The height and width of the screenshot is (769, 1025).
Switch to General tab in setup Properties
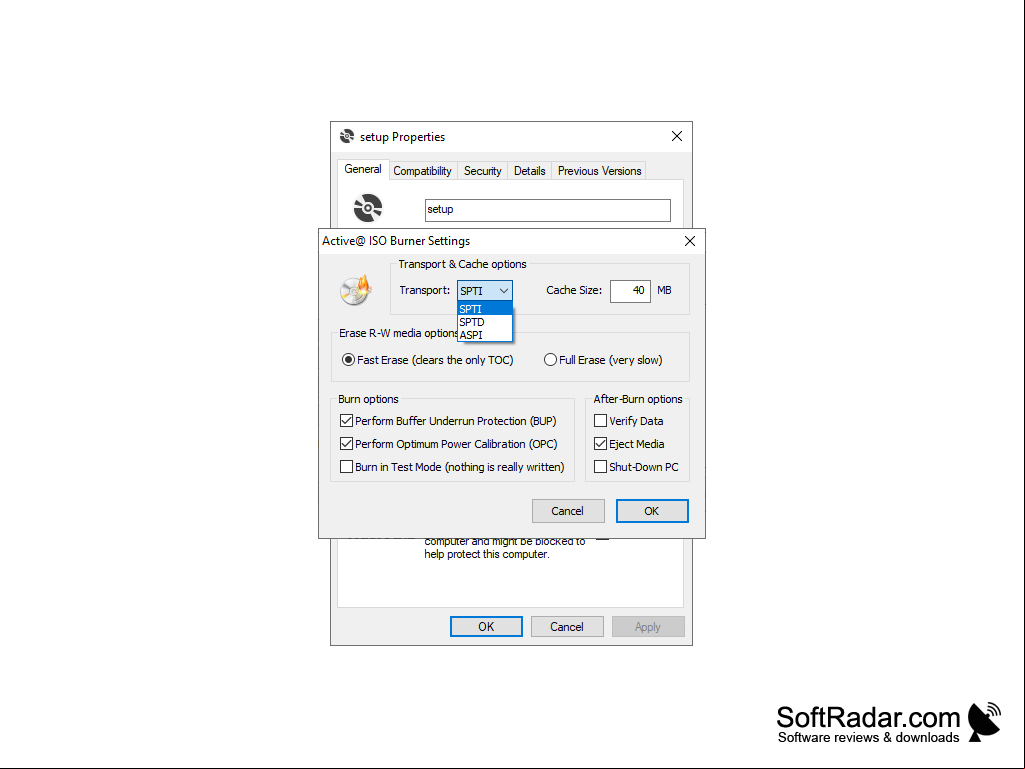tap(363, 169)
